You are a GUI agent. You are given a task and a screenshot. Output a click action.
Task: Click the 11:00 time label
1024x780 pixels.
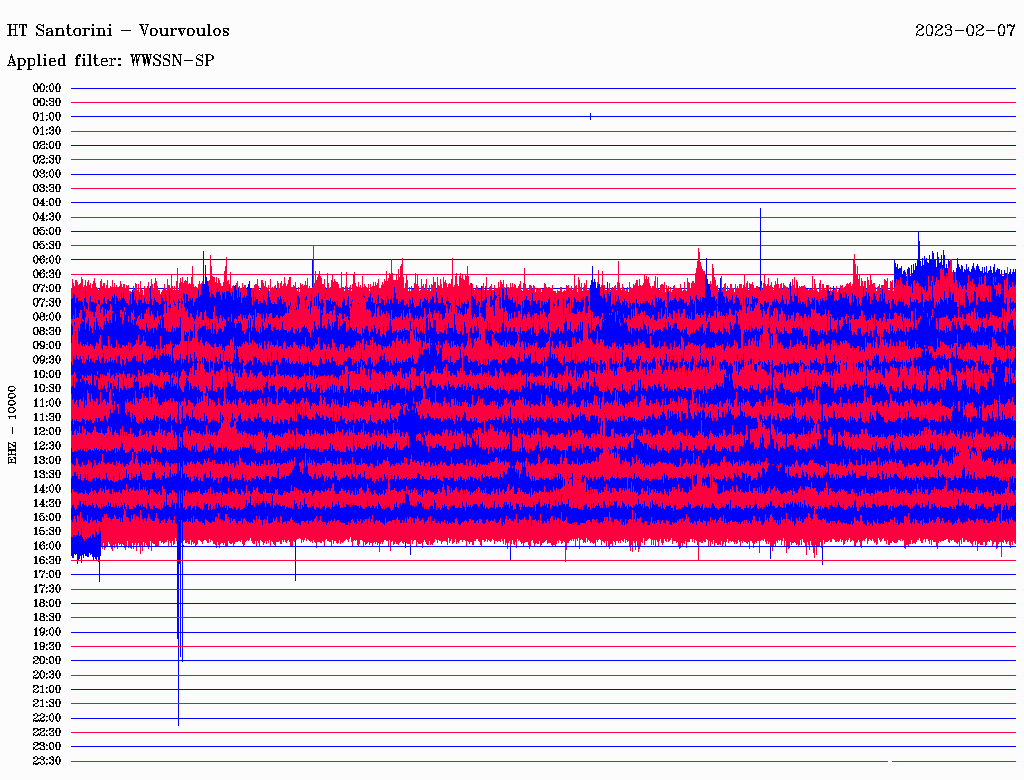(x=47, y=403)
